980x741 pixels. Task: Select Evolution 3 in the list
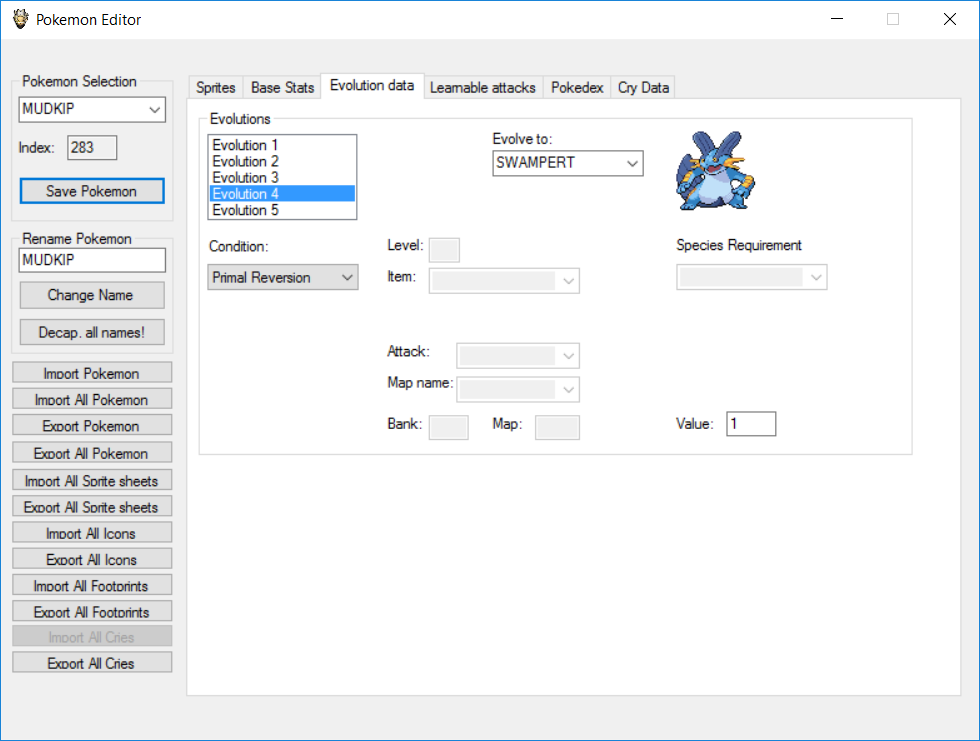(282, 177)
